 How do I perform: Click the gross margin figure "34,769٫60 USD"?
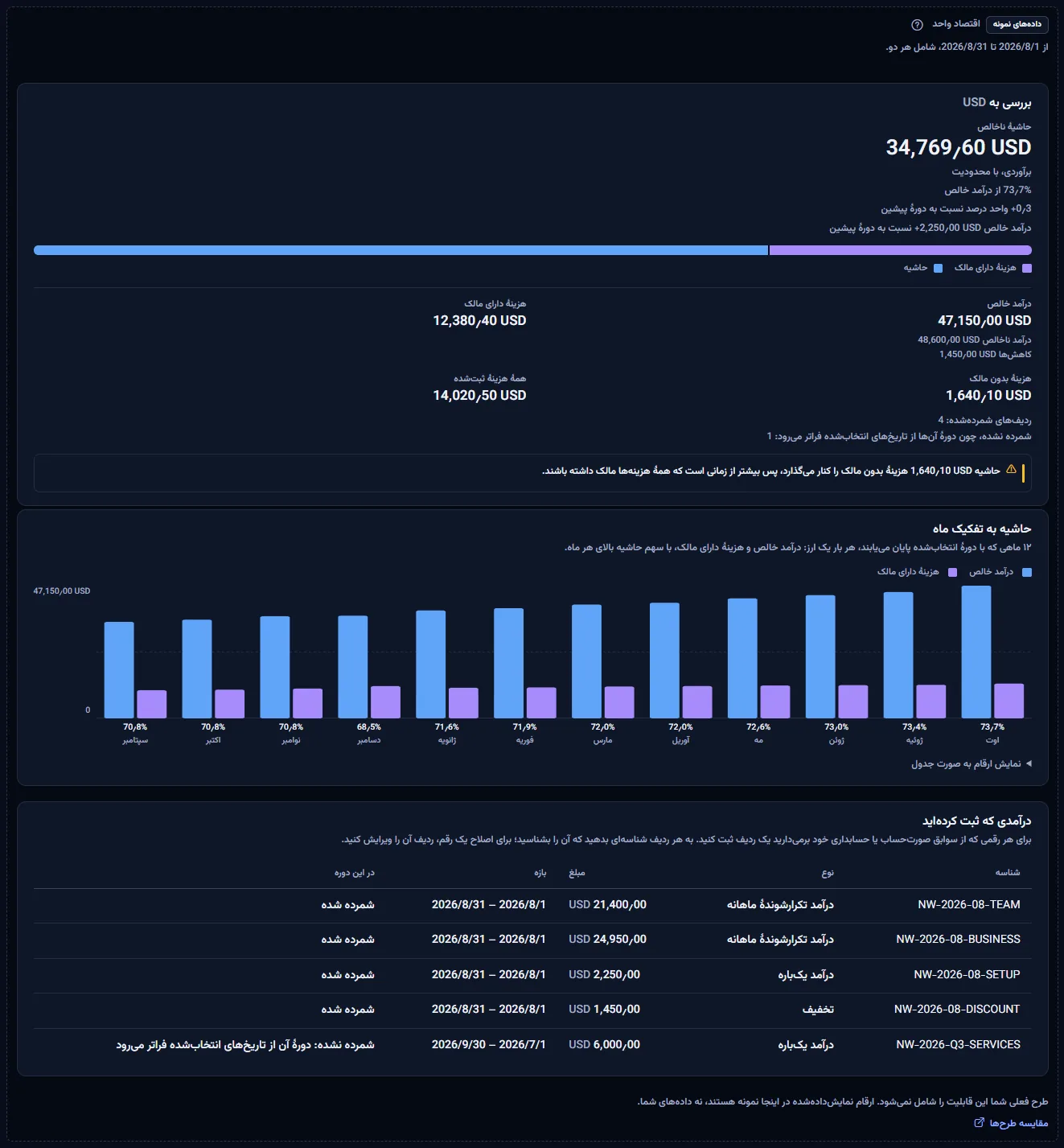point(959,148)
